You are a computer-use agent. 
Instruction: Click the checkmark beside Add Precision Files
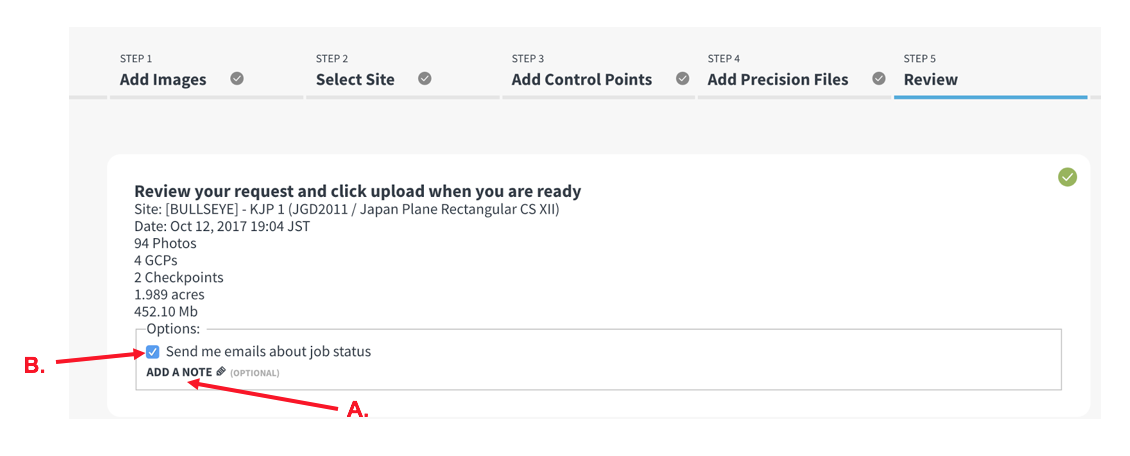(878, 79)
